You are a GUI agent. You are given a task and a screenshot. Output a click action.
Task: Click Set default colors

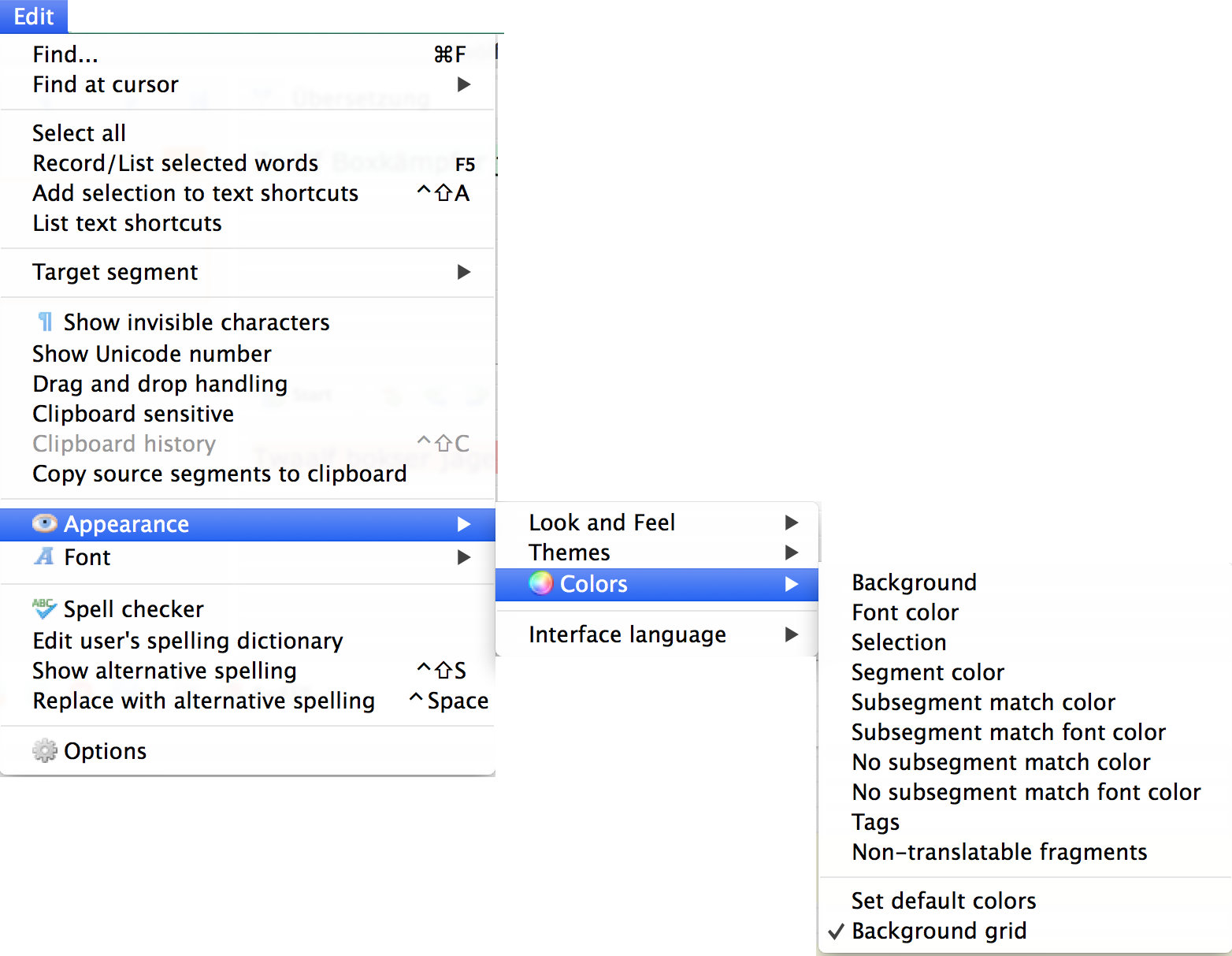944,901
